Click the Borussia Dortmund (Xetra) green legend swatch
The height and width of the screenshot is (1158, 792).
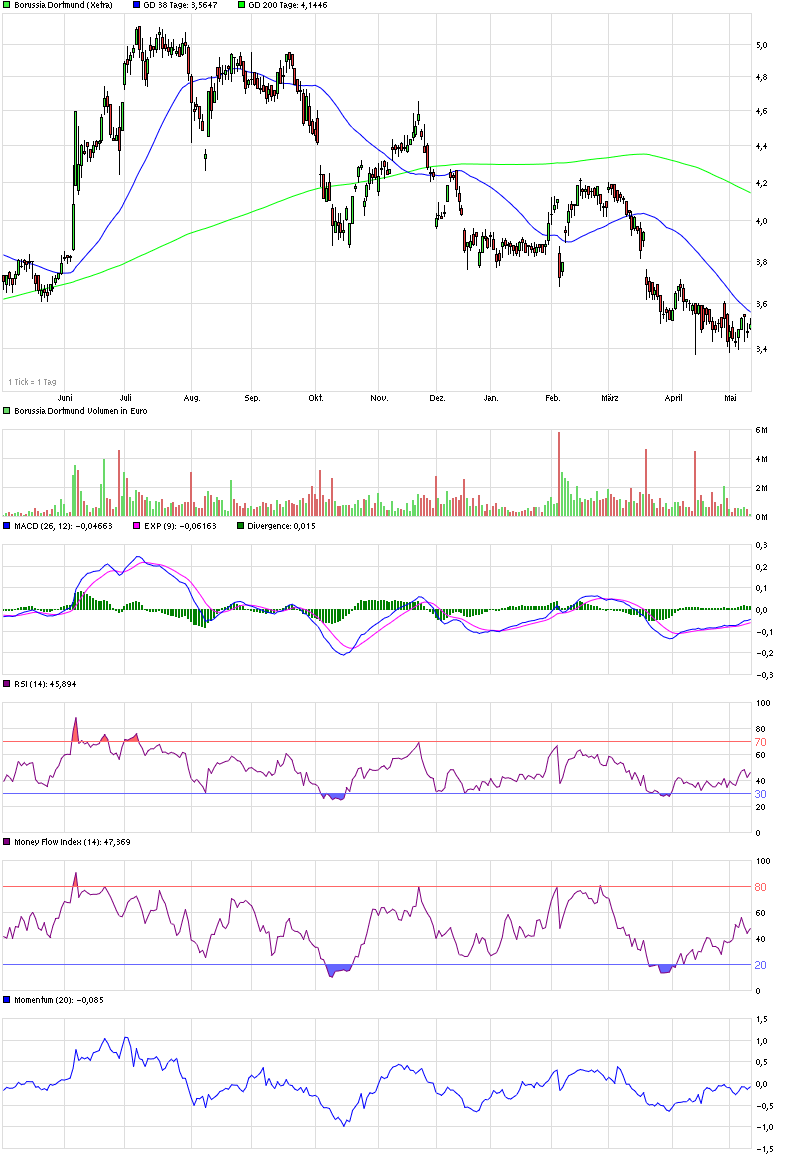pos(7,4)
